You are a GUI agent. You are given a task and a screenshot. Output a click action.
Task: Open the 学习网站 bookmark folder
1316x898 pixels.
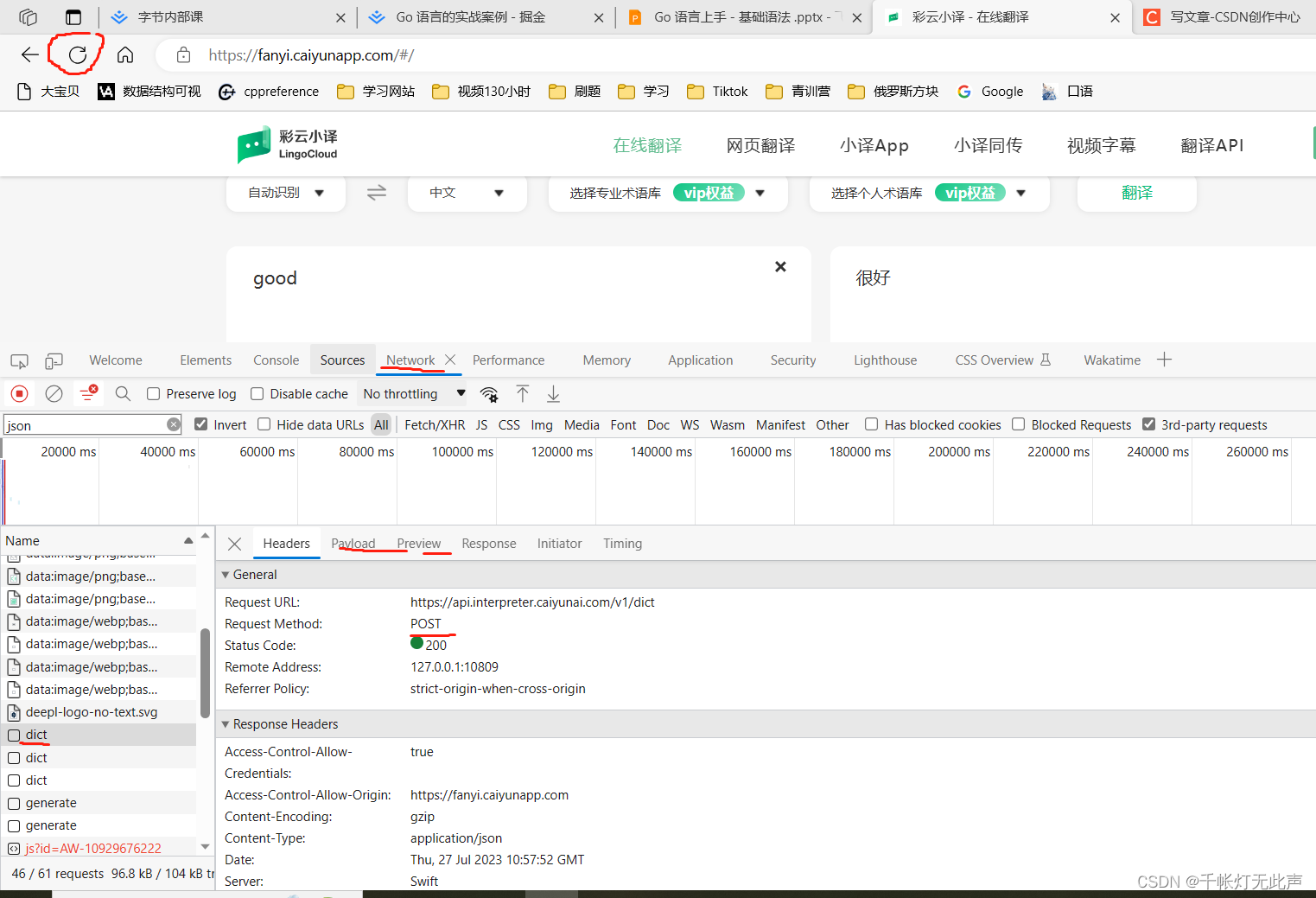coord(376,92)
